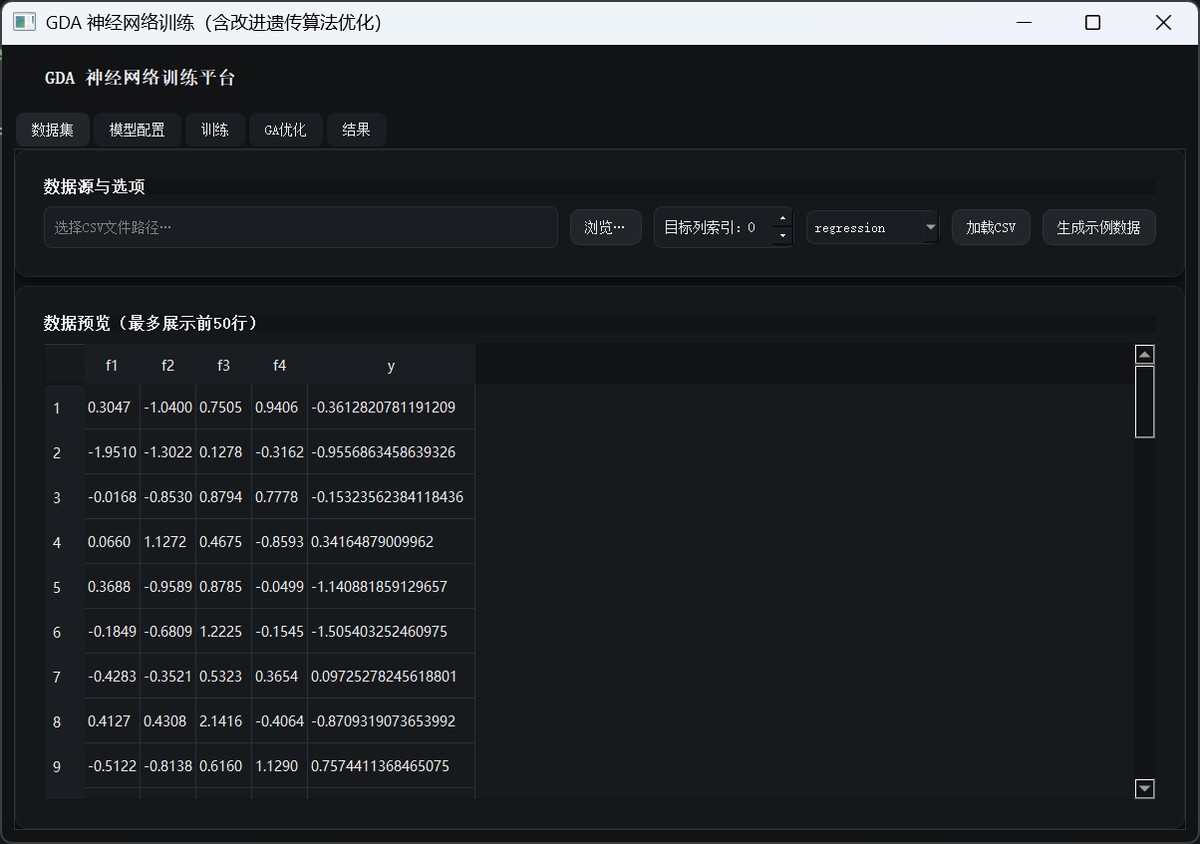The height and width of the screenshot is (844, 1200).
Task: Click scroll-down arrow in data preview
Action: [x=1145, y=789]
